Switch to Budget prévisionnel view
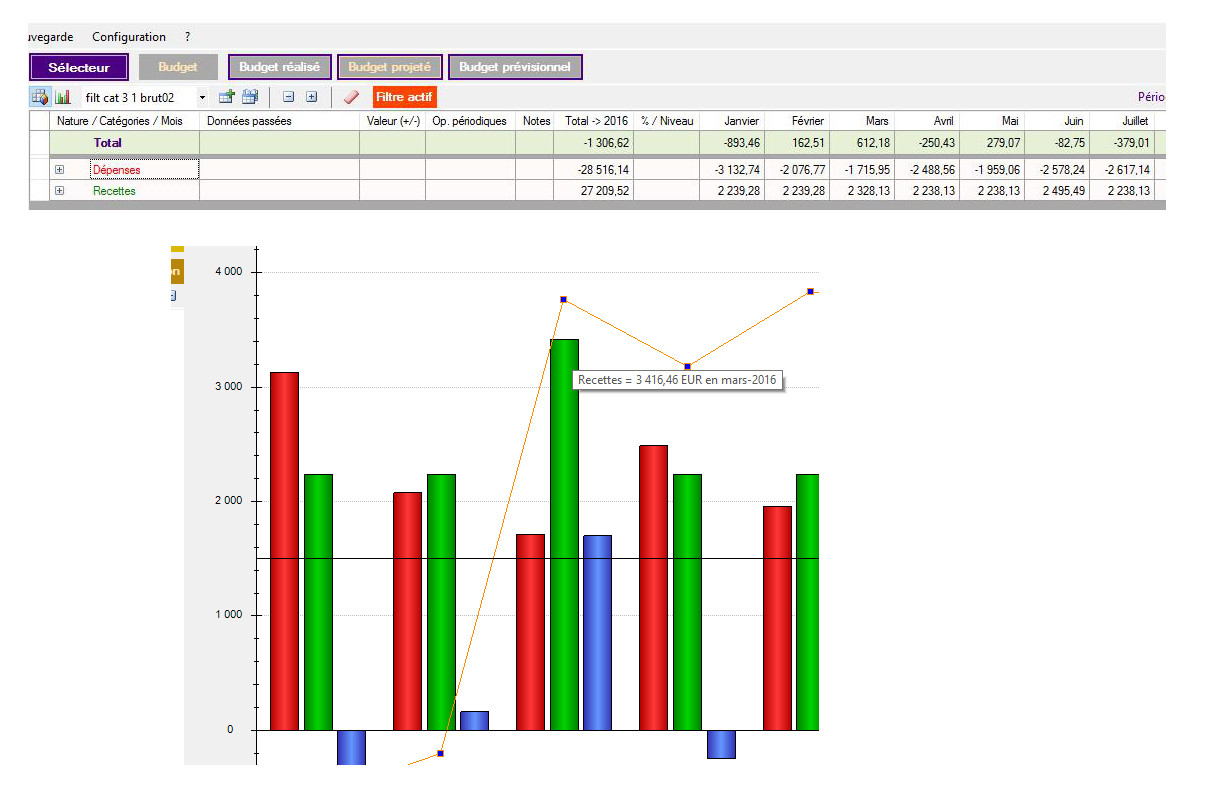Screen dimensions: 1215x801 pos(515,67)
